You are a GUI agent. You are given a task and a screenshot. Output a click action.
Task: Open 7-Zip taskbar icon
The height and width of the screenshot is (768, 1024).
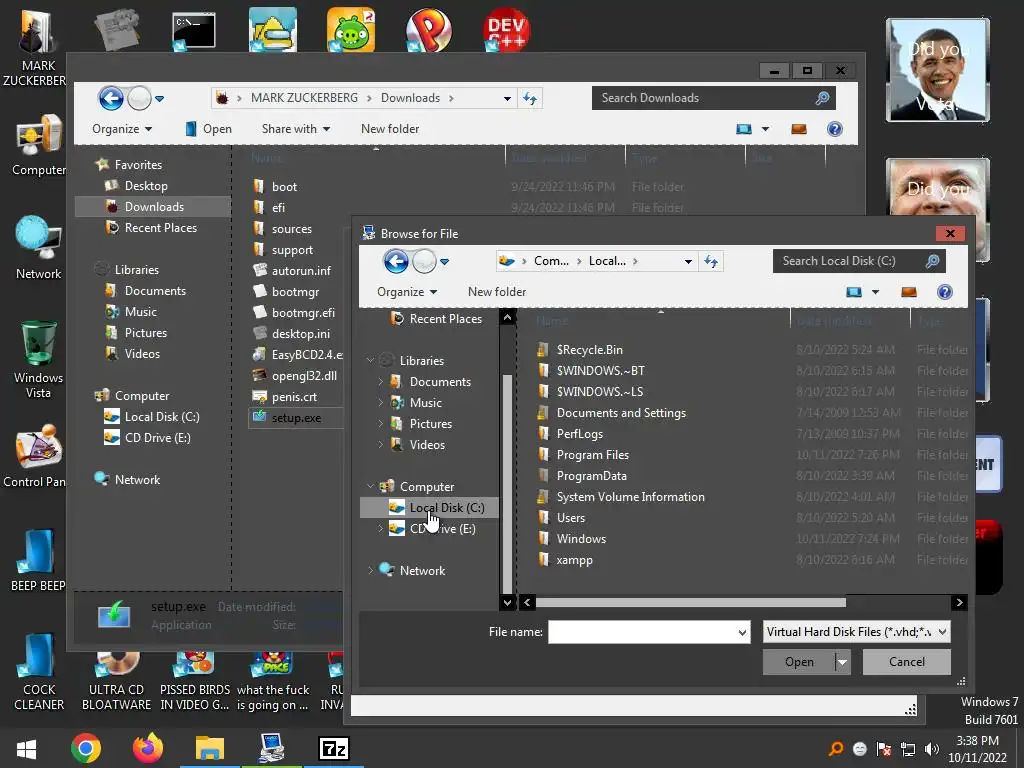[334, 748]
